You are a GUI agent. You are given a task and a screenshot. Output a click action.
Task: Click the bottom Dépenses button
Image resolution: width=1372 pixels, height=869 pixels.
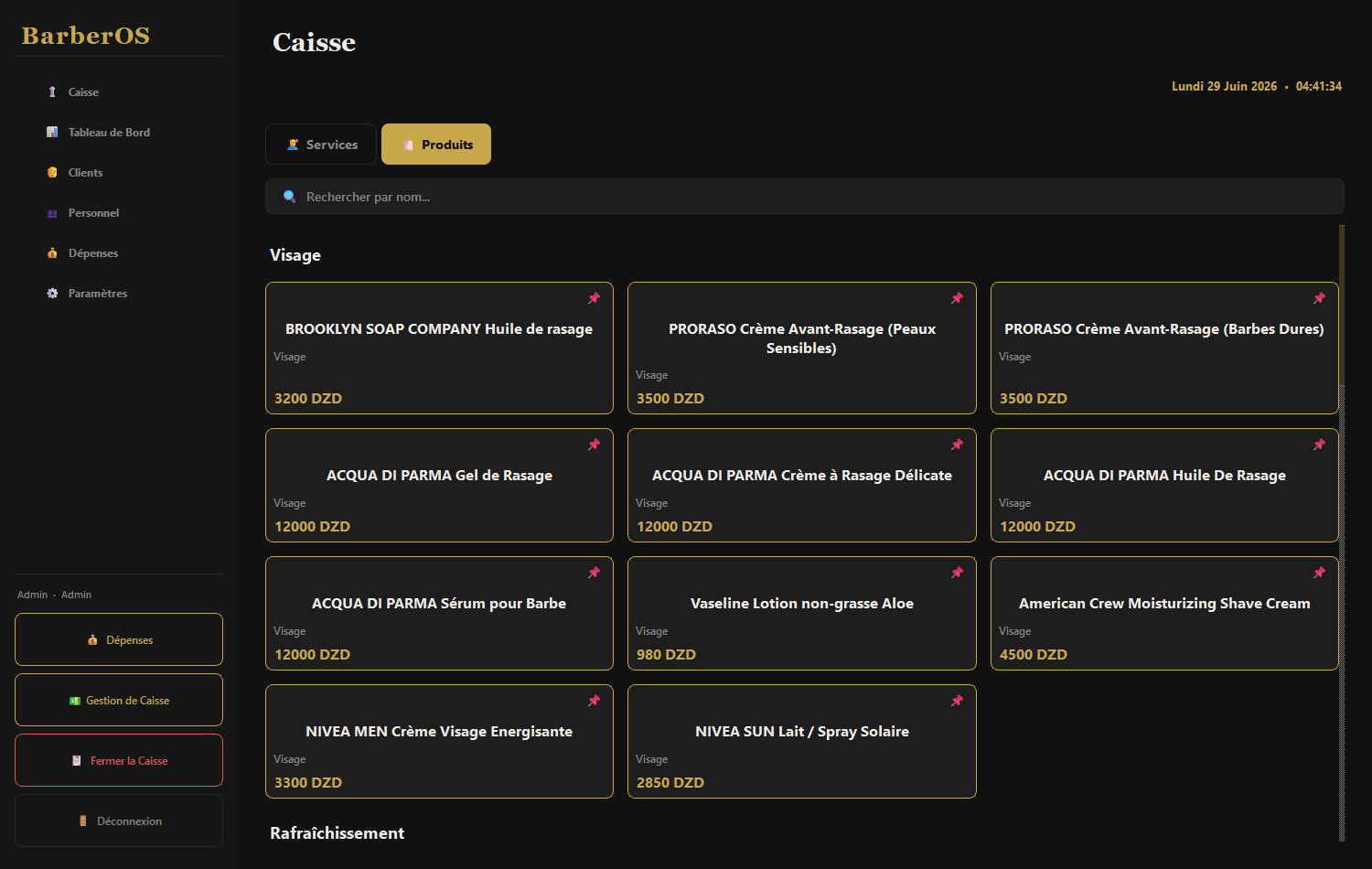(x=119, y=639)
